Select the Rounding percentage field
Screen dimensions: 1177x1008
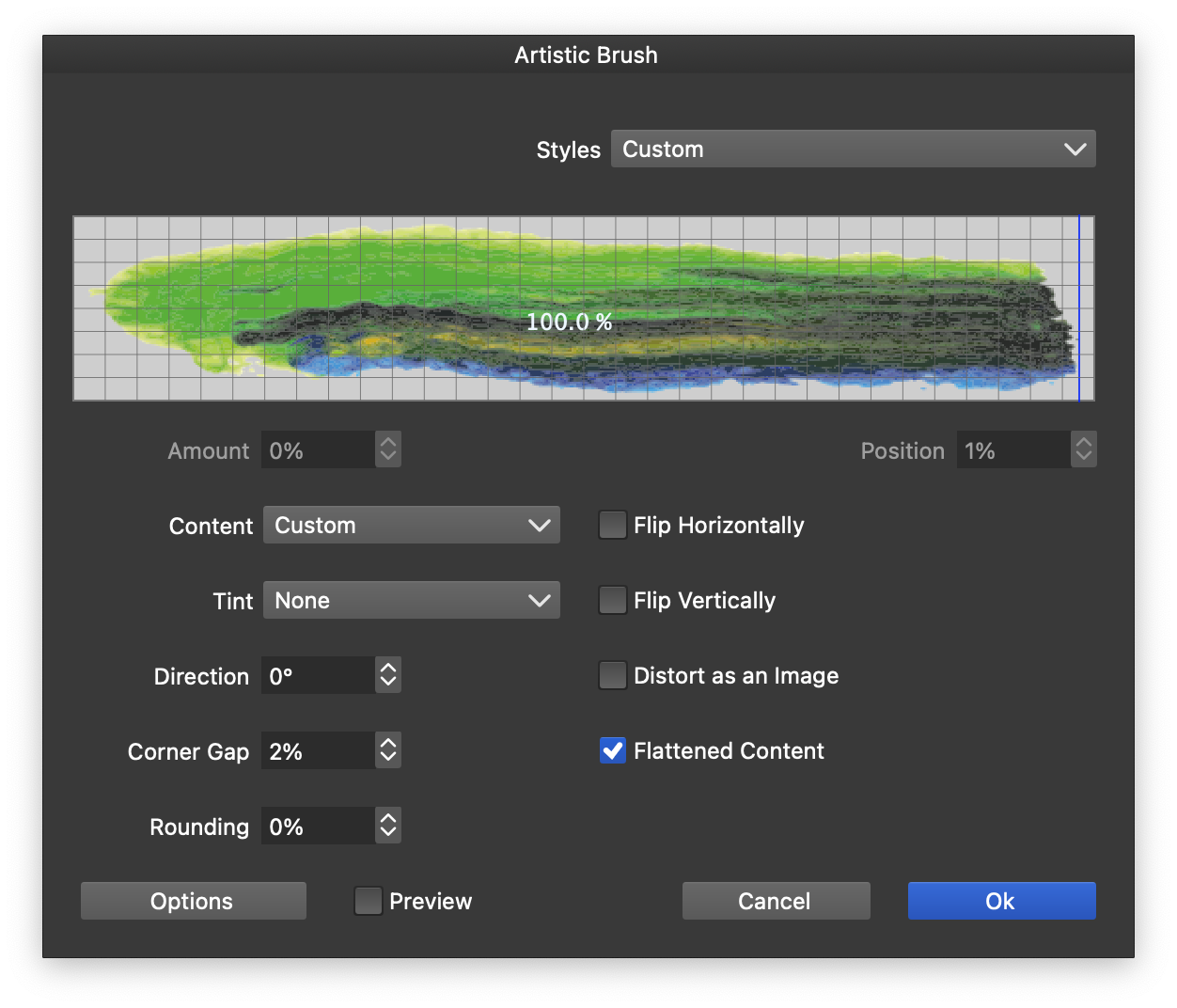pos(318,827)
